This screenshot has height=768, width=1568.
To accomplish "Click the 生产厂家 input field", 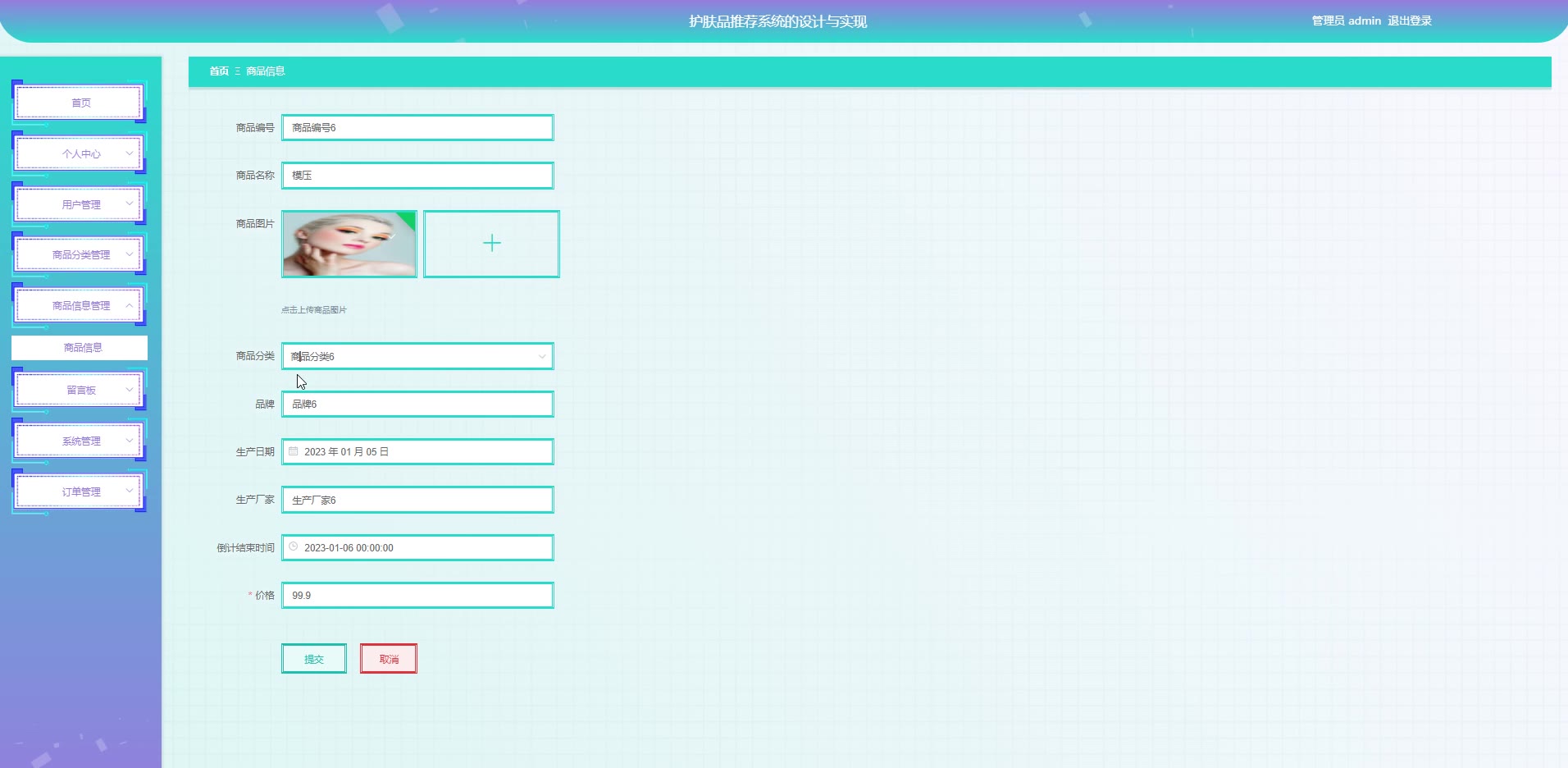I will 417,500.
